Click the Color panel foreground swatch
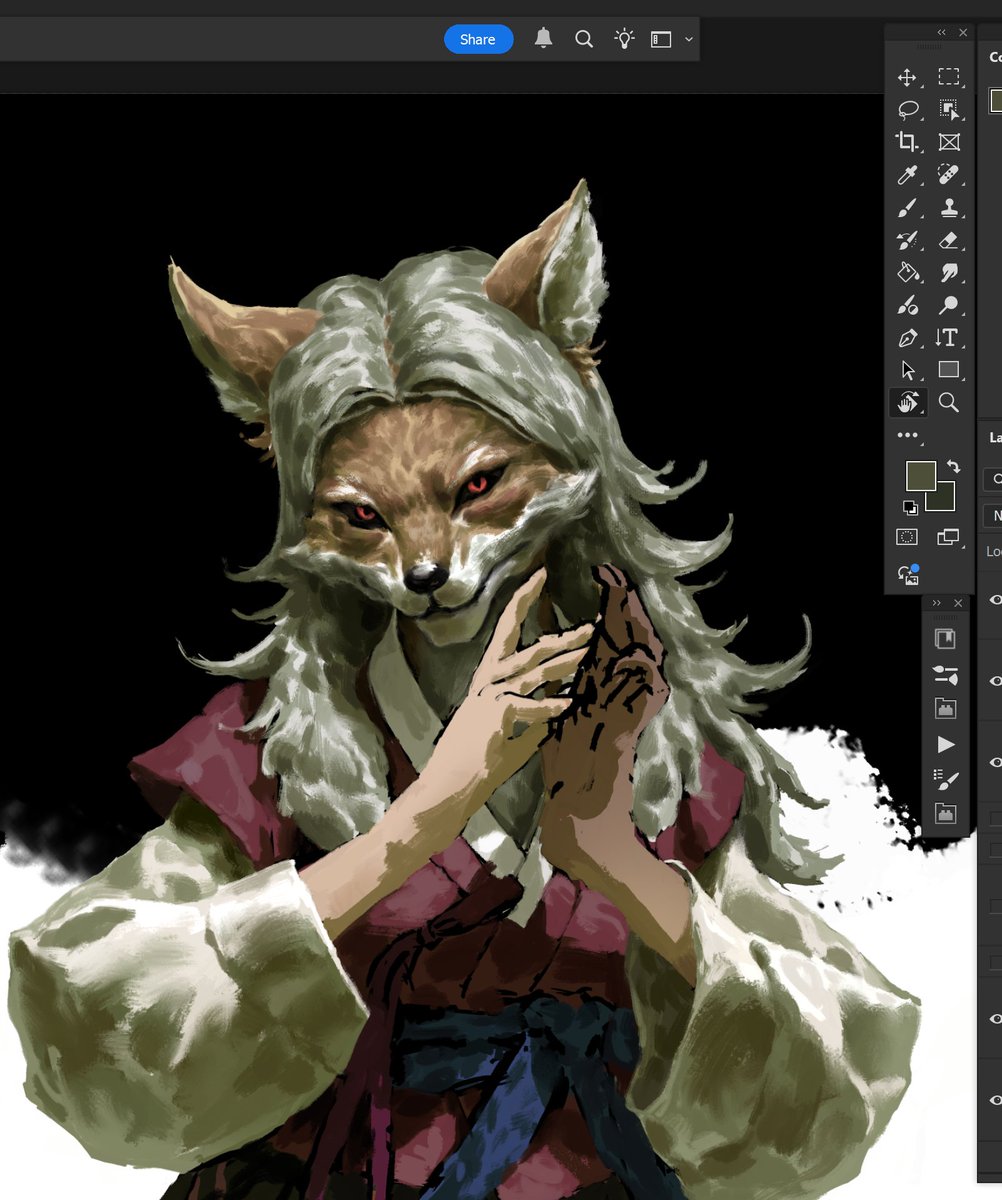 click(995, 101)
